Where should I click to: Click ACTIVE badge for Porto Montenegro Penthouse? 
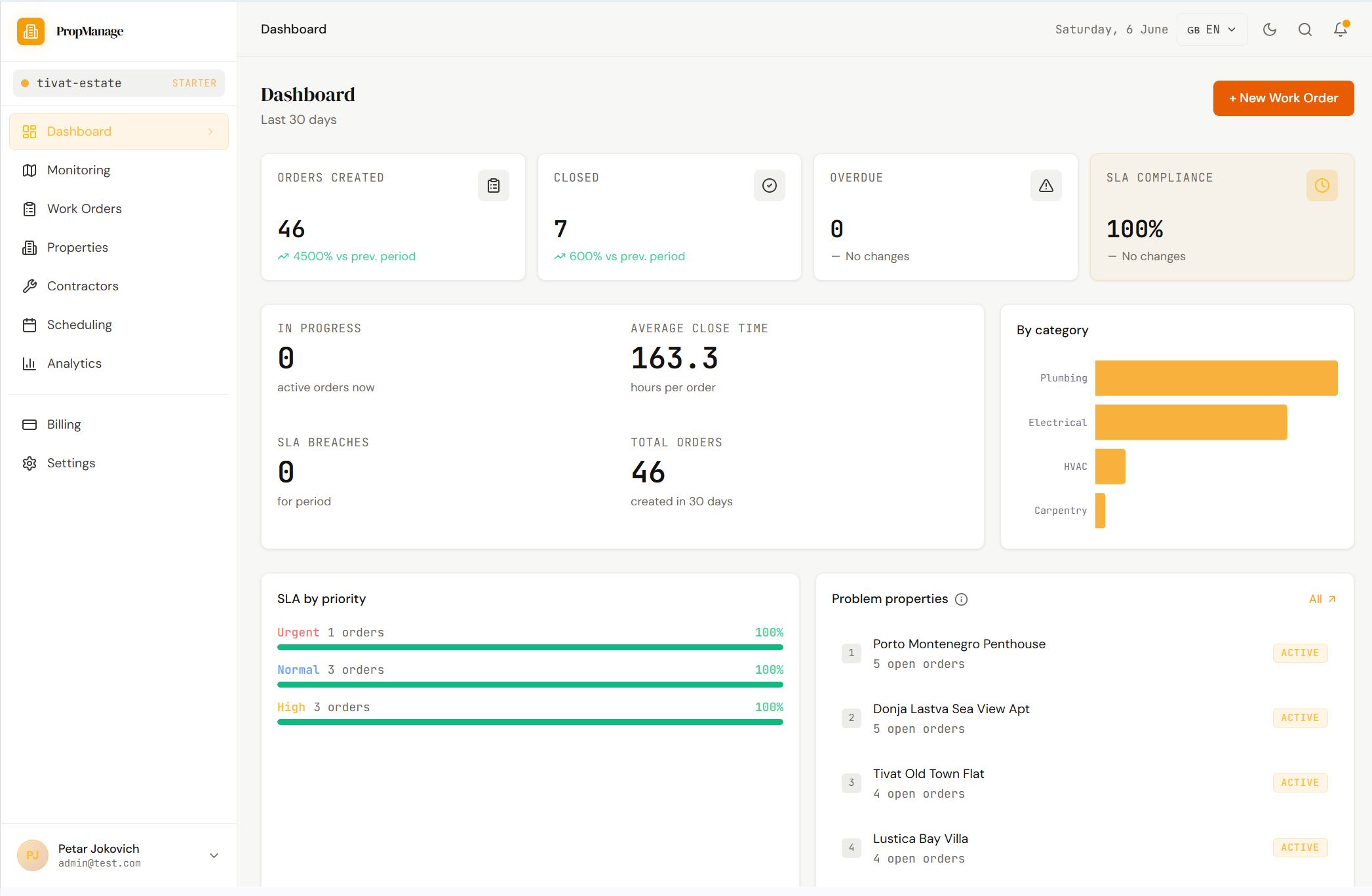point(1300,653)
